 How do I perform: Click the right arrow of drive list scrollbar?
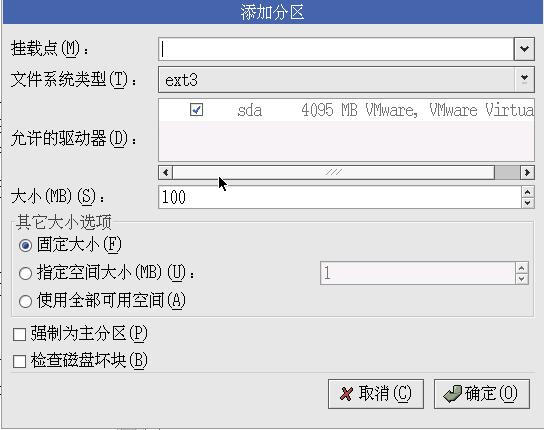[527, 172]
